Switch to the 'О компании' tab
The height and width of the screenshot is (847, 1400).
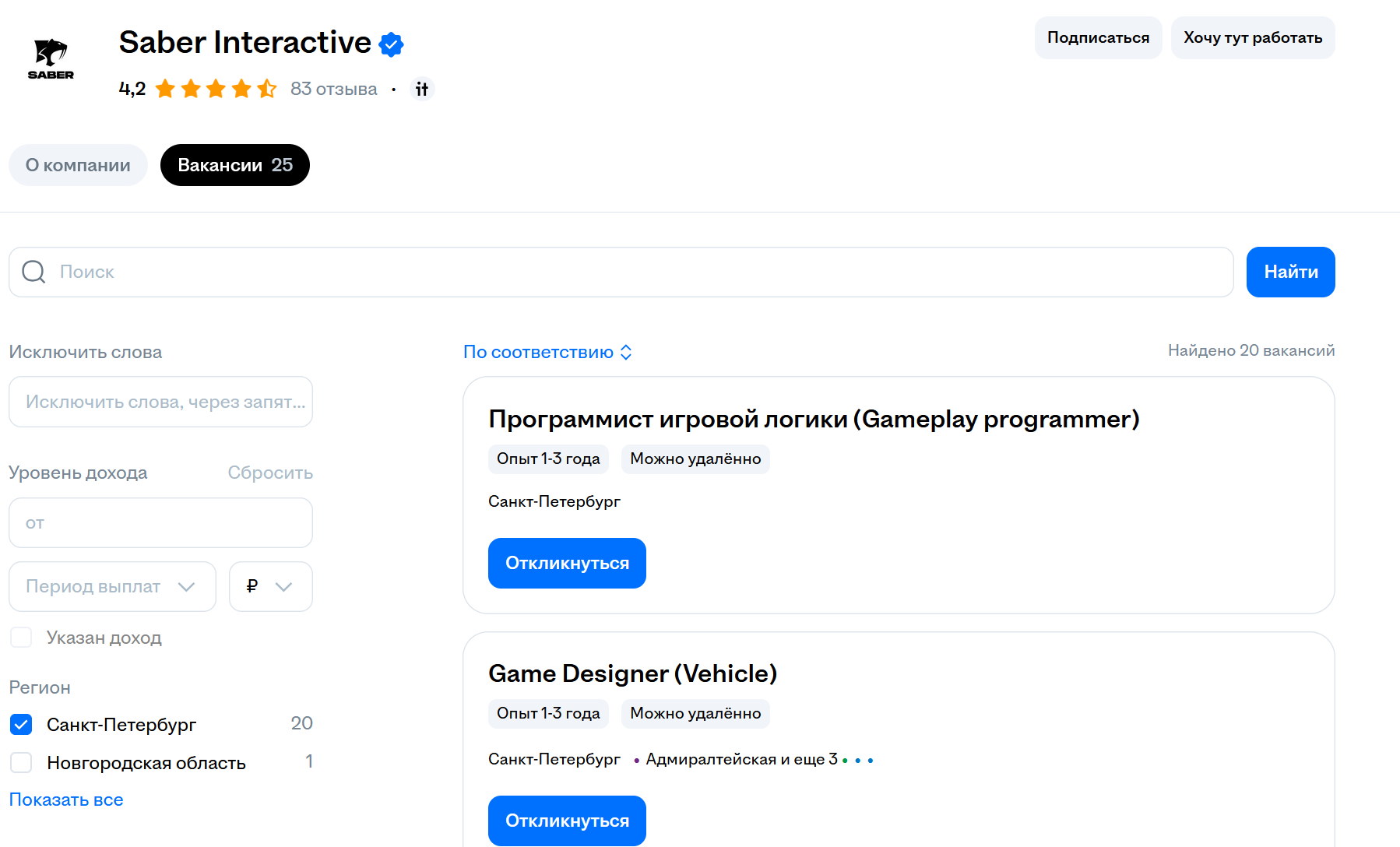tap(78, 165)
